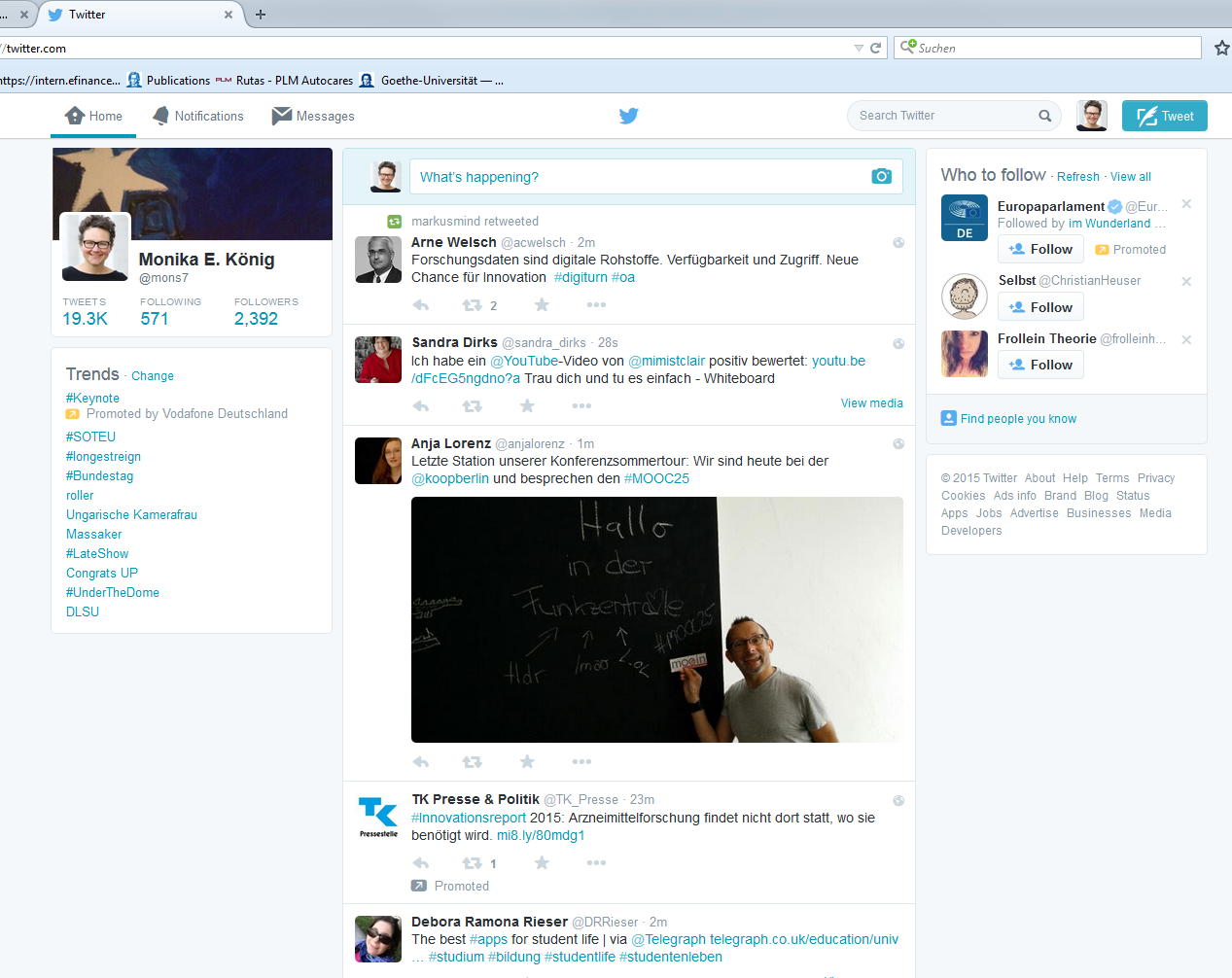Reply to Arne Welsch's tweet
Screen dimensions: 1232x978
[421, 305]
